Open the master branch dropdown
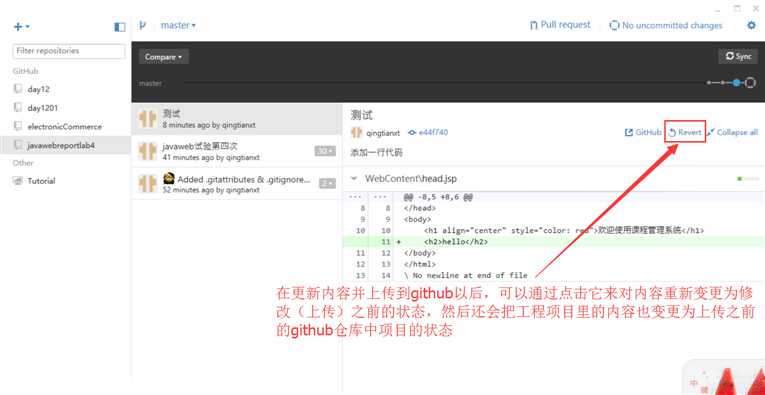 pos(178,25)
